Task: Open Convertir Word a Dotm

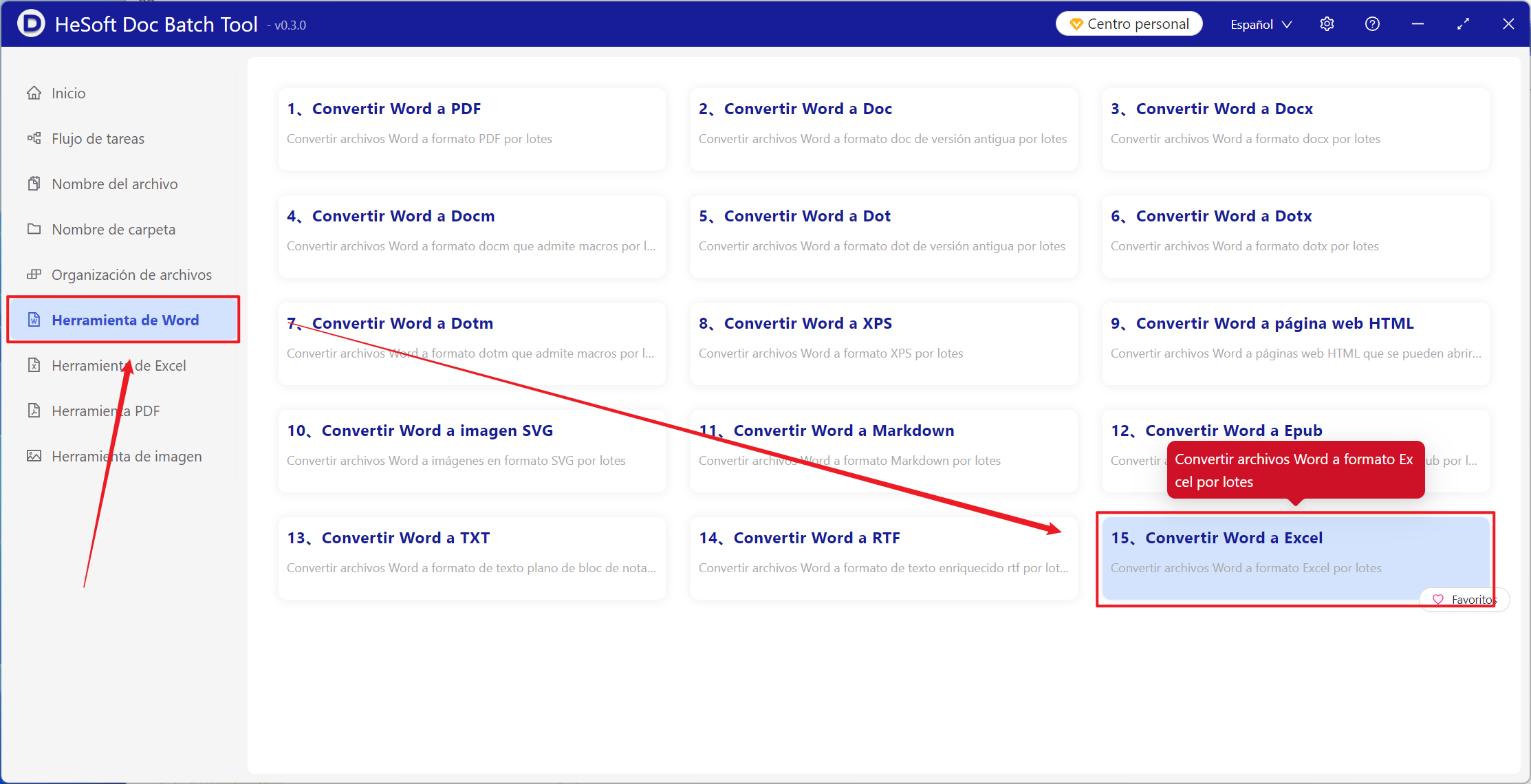Action: click(472, 344)
